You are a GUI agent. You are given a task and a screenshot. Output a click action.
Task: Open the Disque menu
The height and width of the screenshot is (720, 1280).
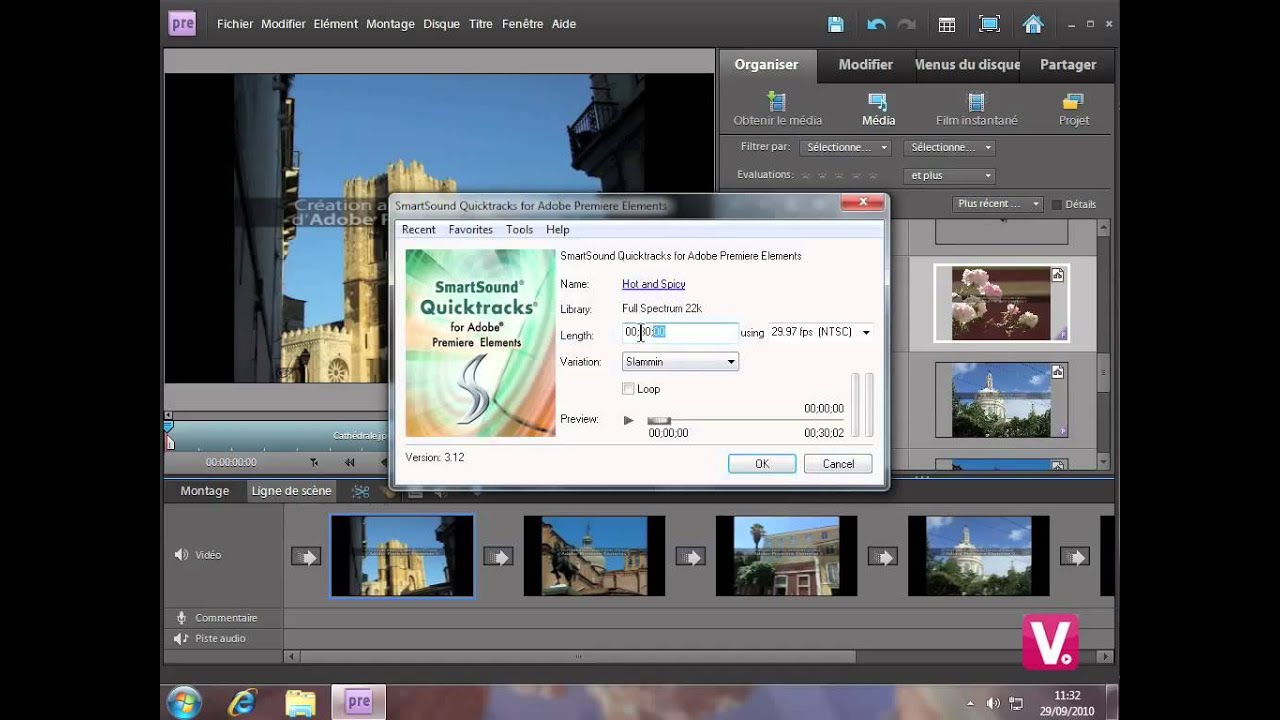pyautogui.click(x=441, y=24)
